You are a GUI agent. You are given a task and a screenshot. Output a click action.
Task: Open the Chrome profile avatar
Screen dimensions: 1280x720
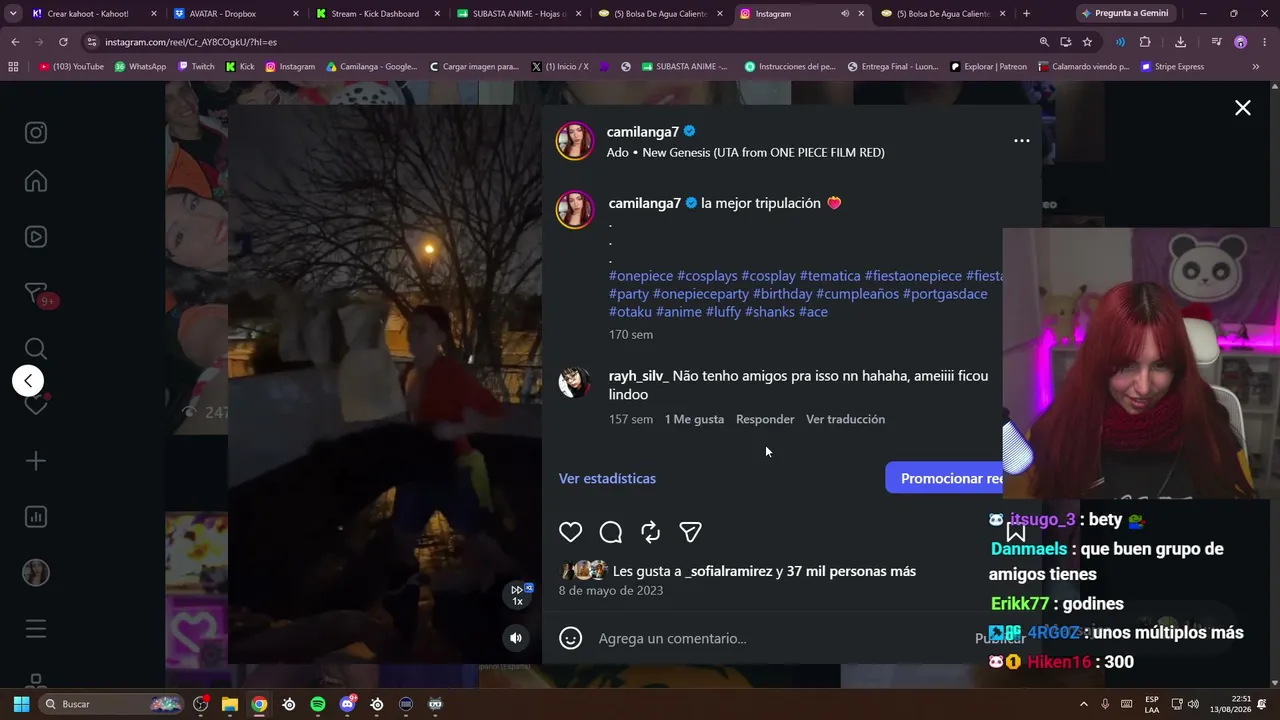pos(1240,42)
